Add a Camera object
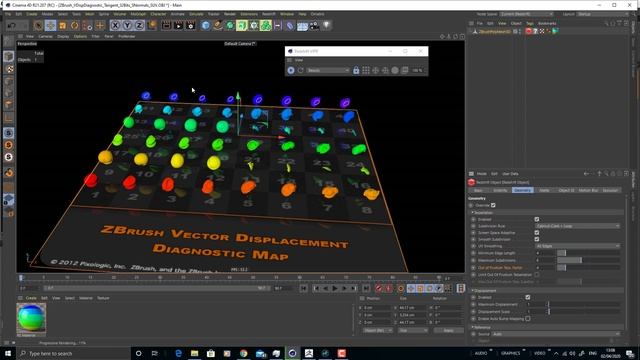The width and height of the screenshot is (640, 360). 314,26
